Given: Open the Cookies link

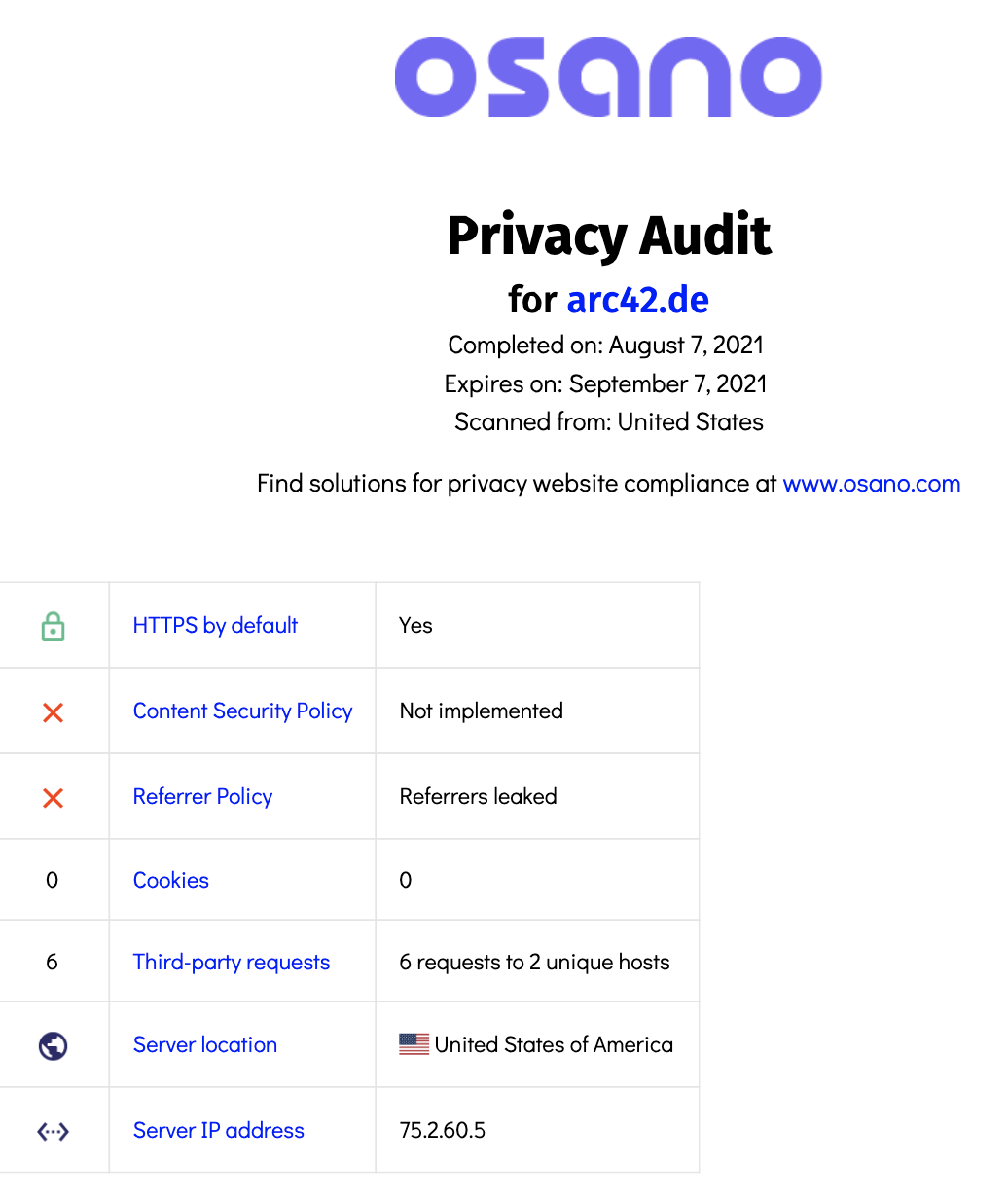Looking at the screenshot, I should point(171,881).
